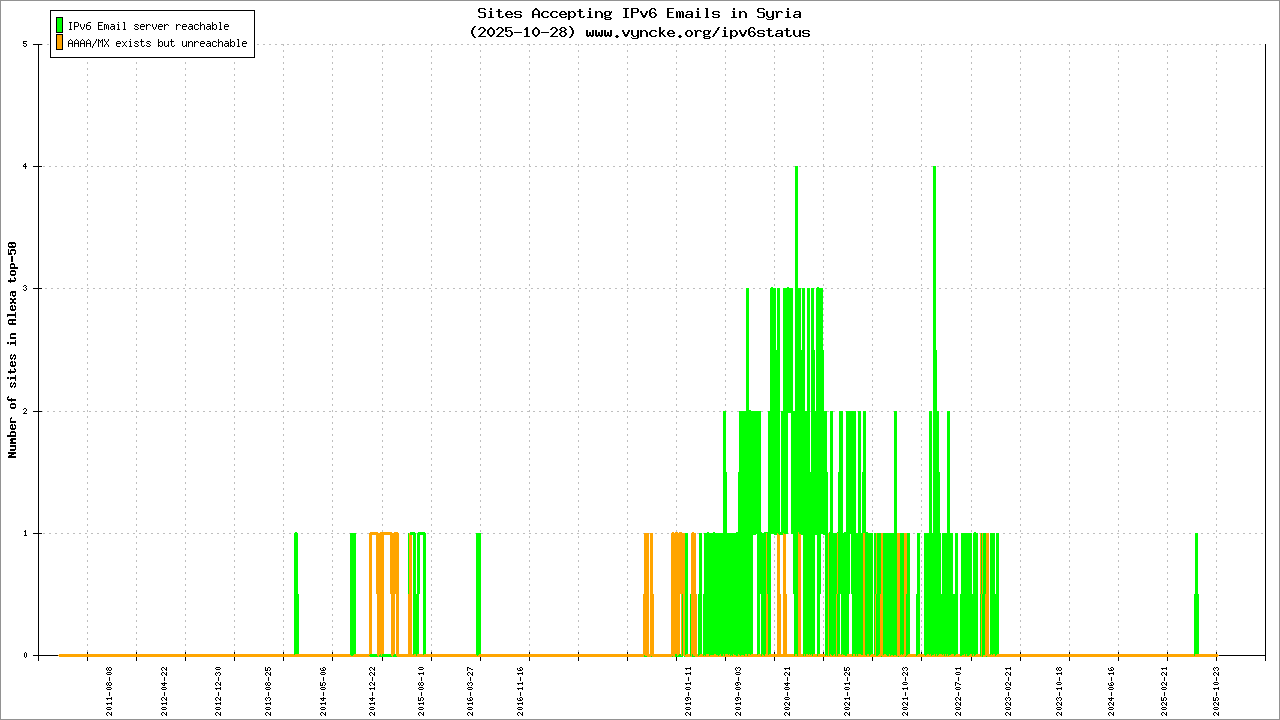Click the earliest green spike on the chart
Viewport: 1280px width, 720px height.
coord(296,593)
